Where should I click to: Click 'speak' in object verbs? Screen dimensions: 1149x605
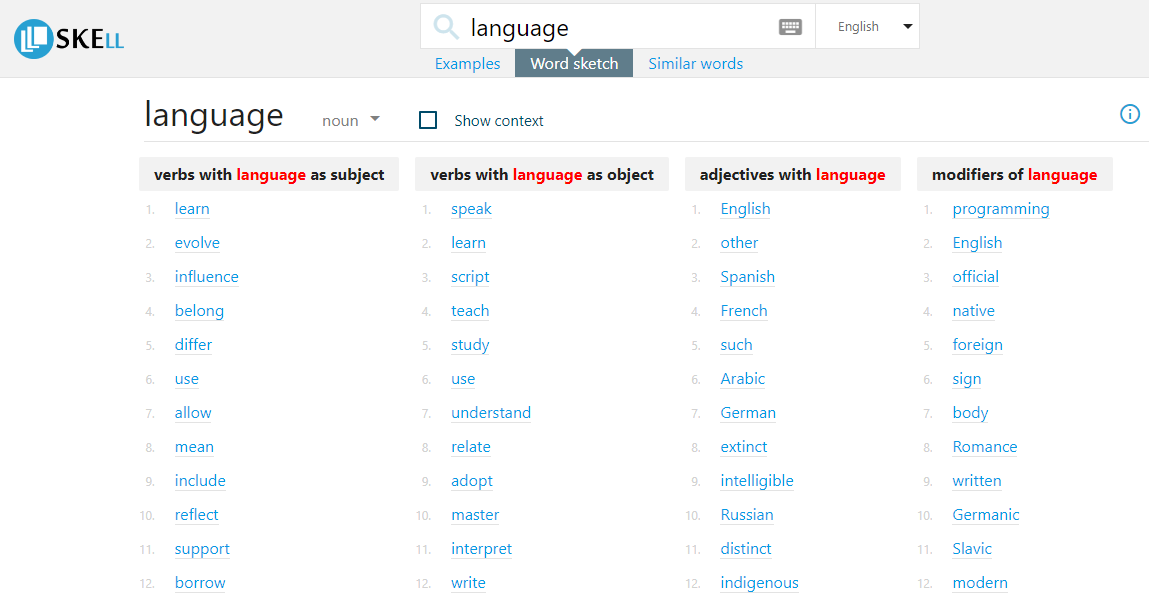click(x=471, y=209)
